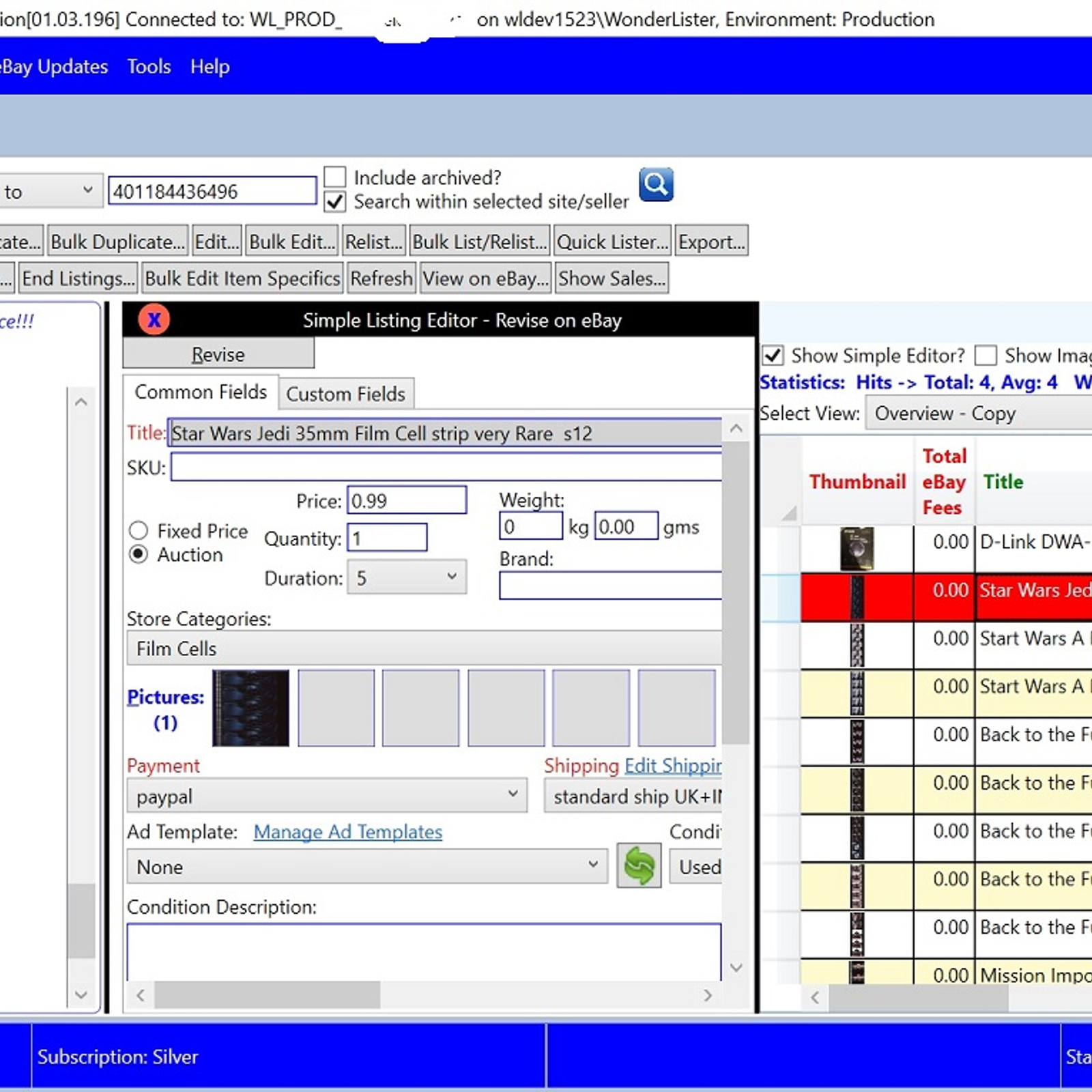Click the Refresh button
Viewport: 1092px width, 1092px height.
point(382,278)
